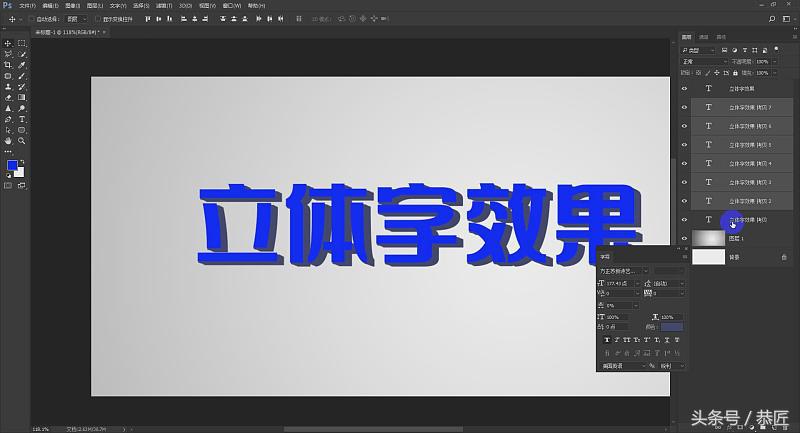Hide the 立体字效果 拷贝 5 layer

[684, 145]
